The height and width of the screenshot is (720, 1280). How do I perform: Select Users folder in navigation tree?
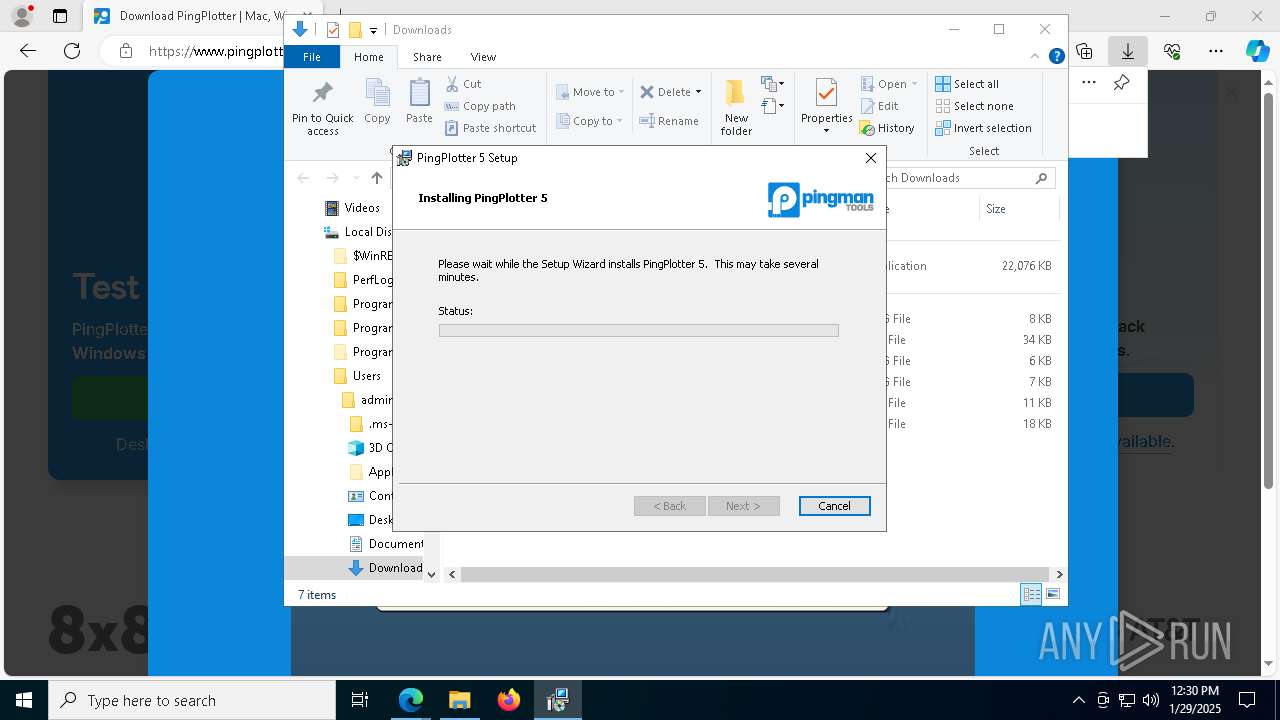point(357,376)
